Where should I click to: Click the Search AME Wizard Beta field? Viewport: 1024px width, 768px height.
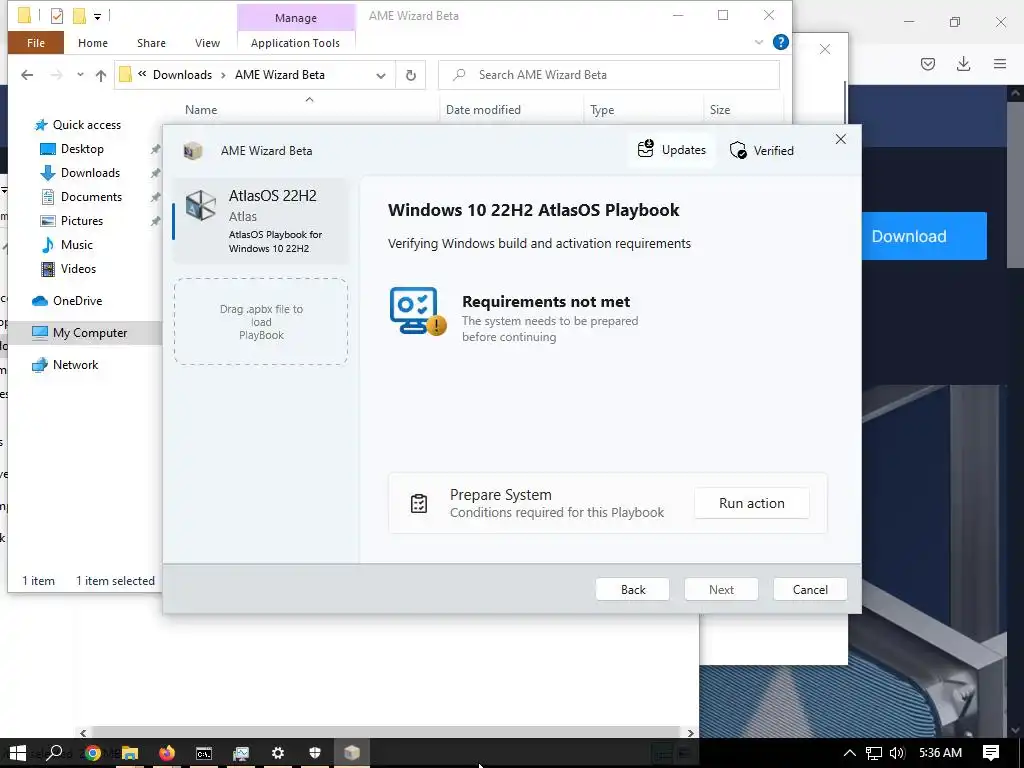pyautogui.click(x=609, y=75)
